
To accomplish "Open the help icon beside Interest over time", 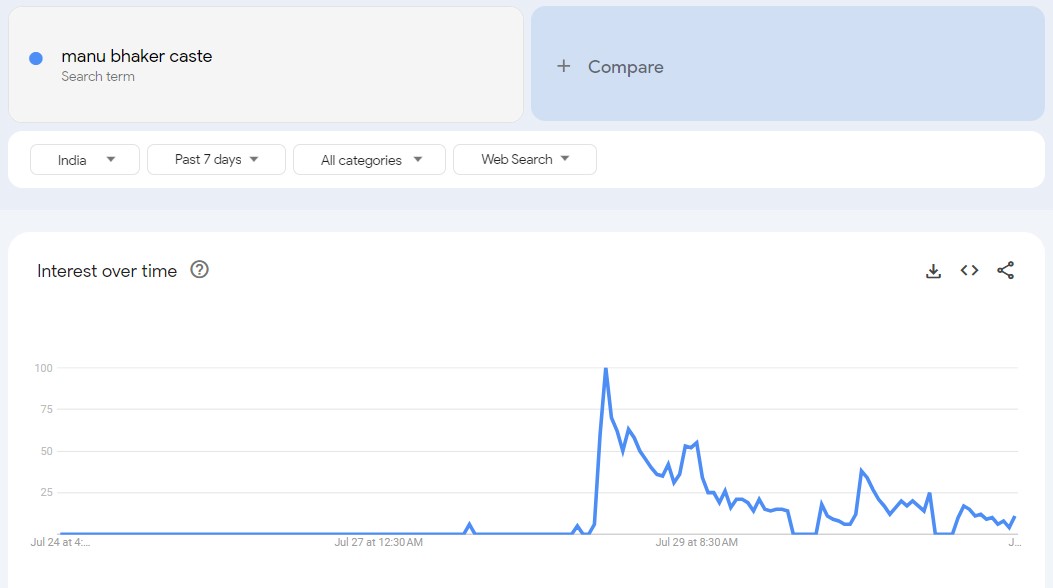I will pos(199,270).
